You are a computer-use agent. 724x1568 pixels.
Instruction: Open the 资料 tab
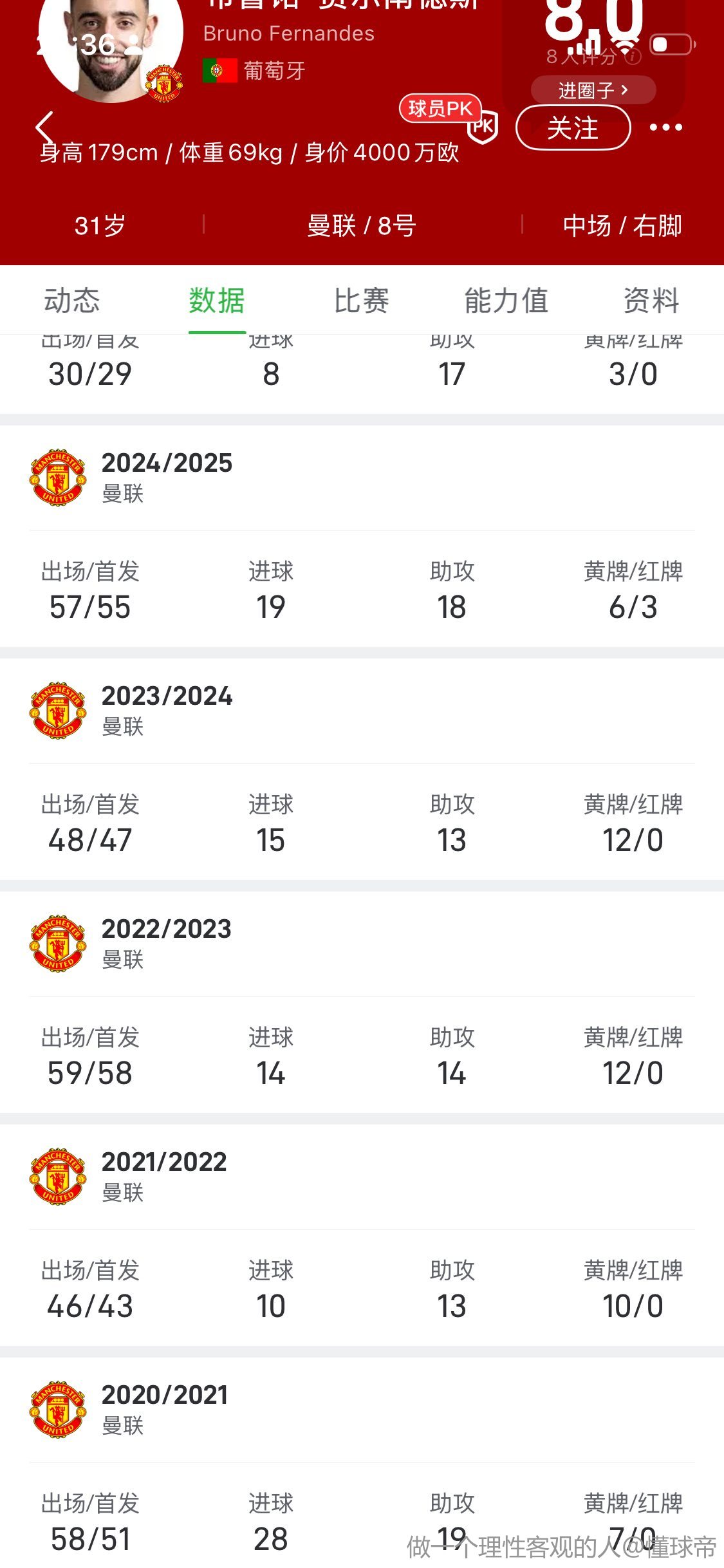click(651, 301)
